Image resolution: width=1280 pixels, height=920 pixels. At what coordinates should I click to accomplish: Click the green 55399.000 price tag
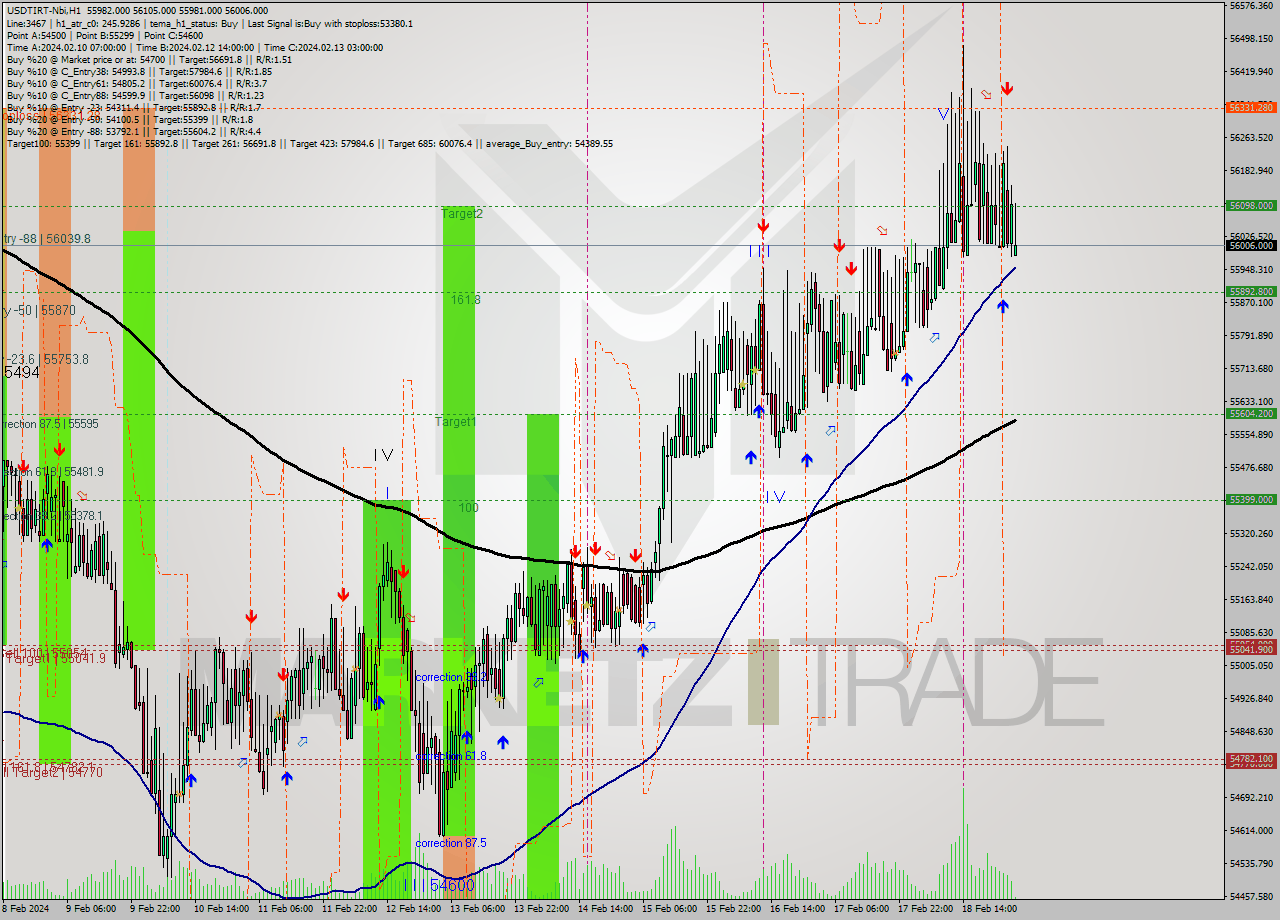pyautogui.click(x=1251, y=499)
